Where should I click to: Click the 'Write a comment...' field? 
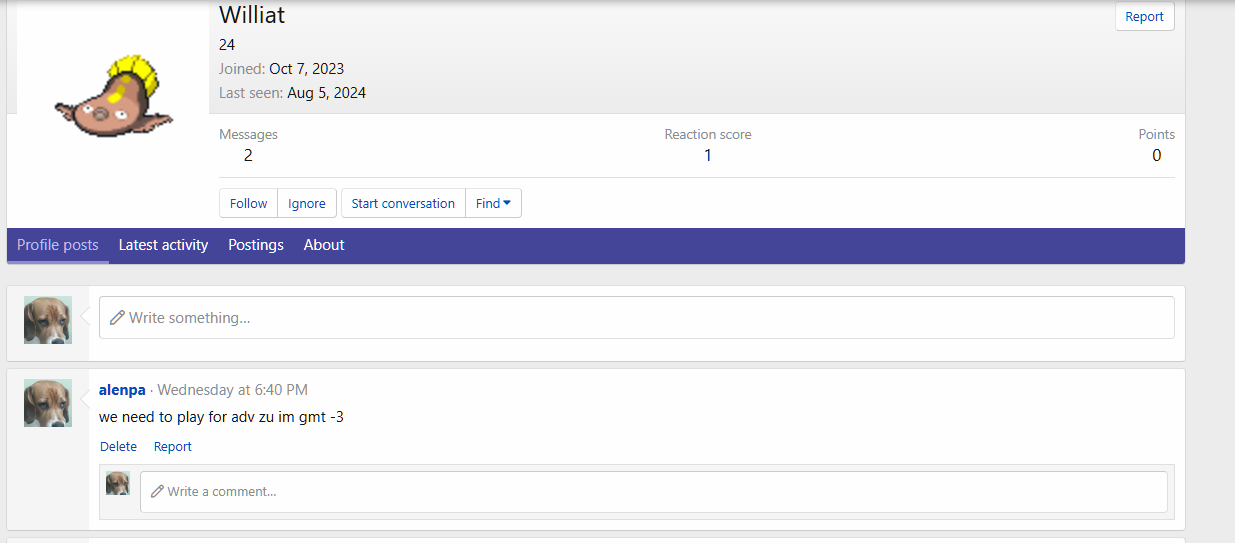pos(653,491)
